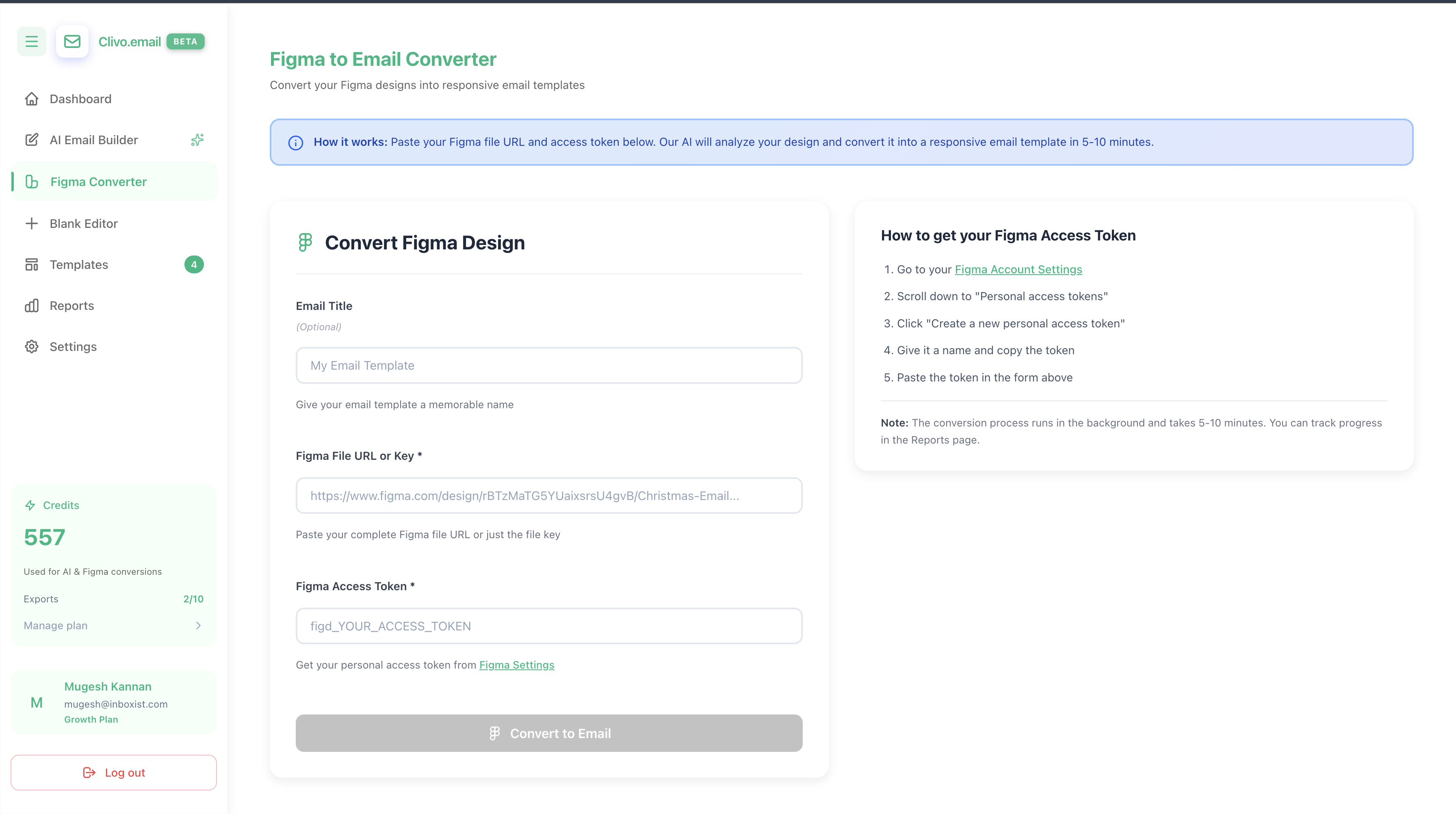
Task: Click the Figma logo beside Convert Figma Design
Action: [x=305, y=242]
